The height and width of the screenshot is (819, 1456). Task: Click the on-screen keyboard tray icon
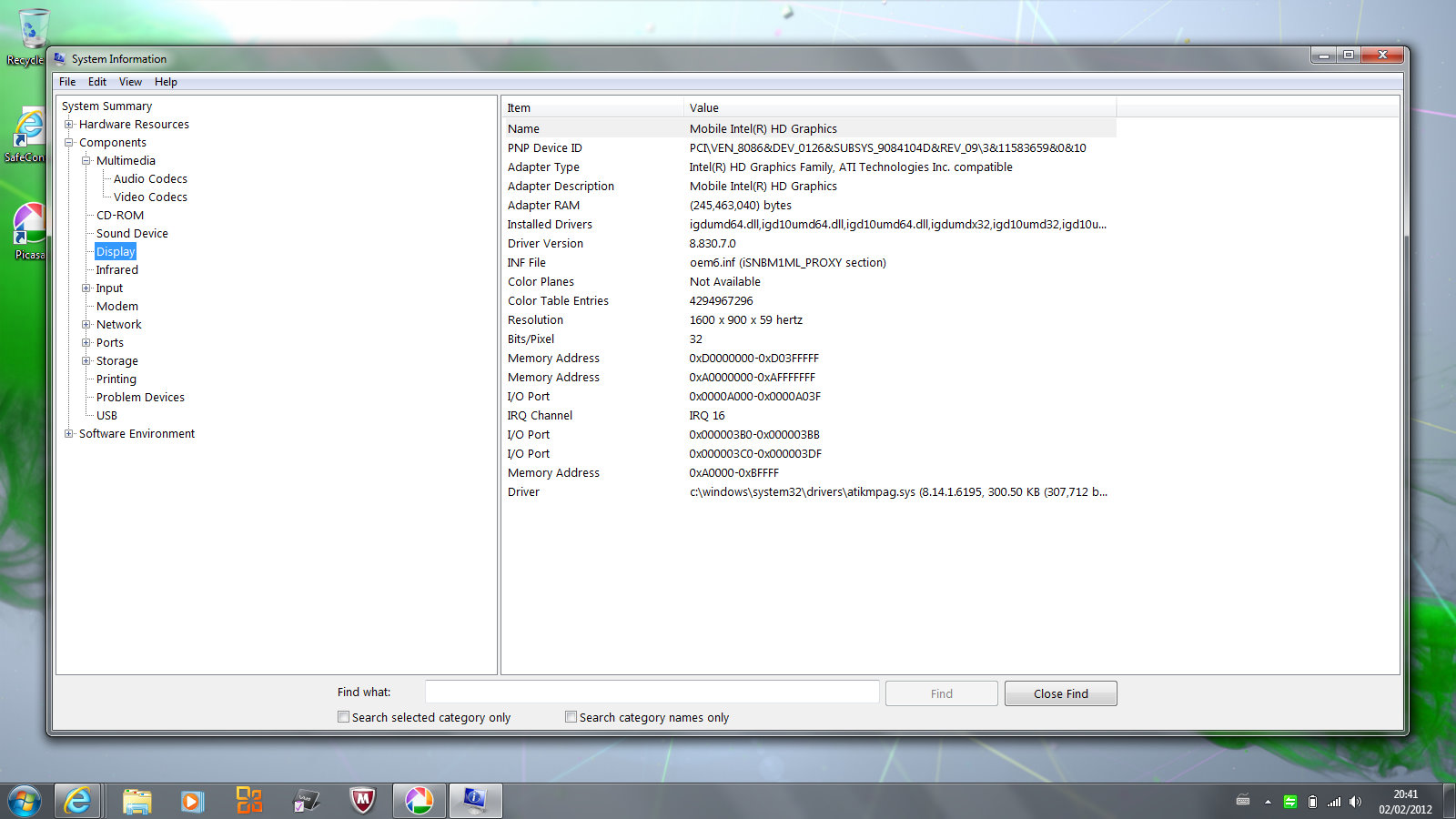1243,802
